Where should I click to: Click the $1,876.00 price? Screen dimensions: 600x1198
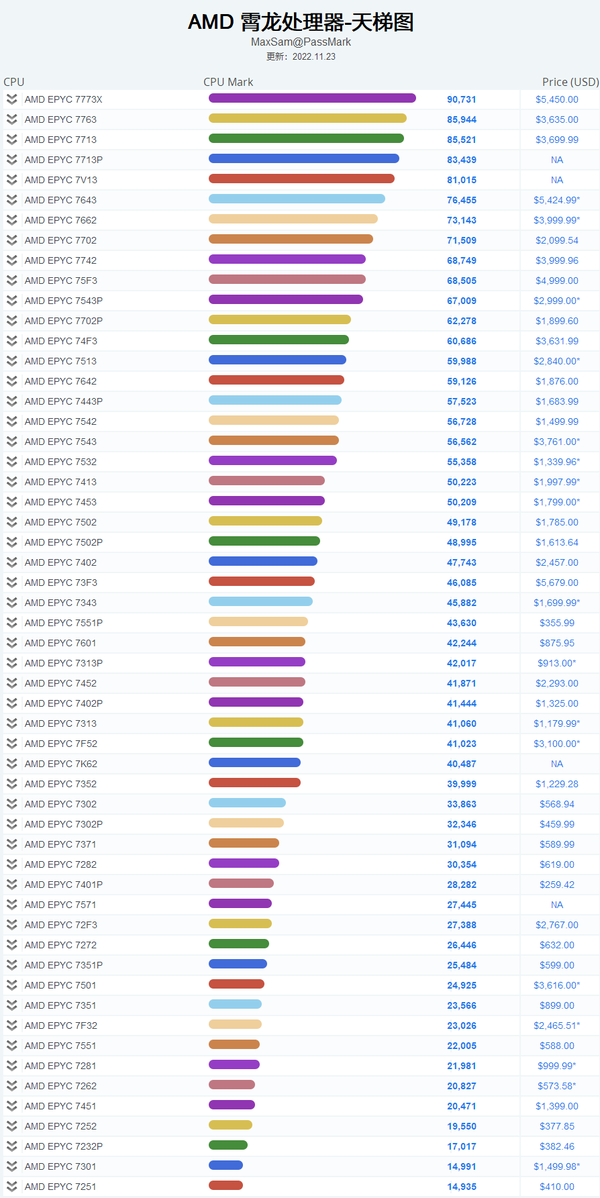[x=556, y=381]
